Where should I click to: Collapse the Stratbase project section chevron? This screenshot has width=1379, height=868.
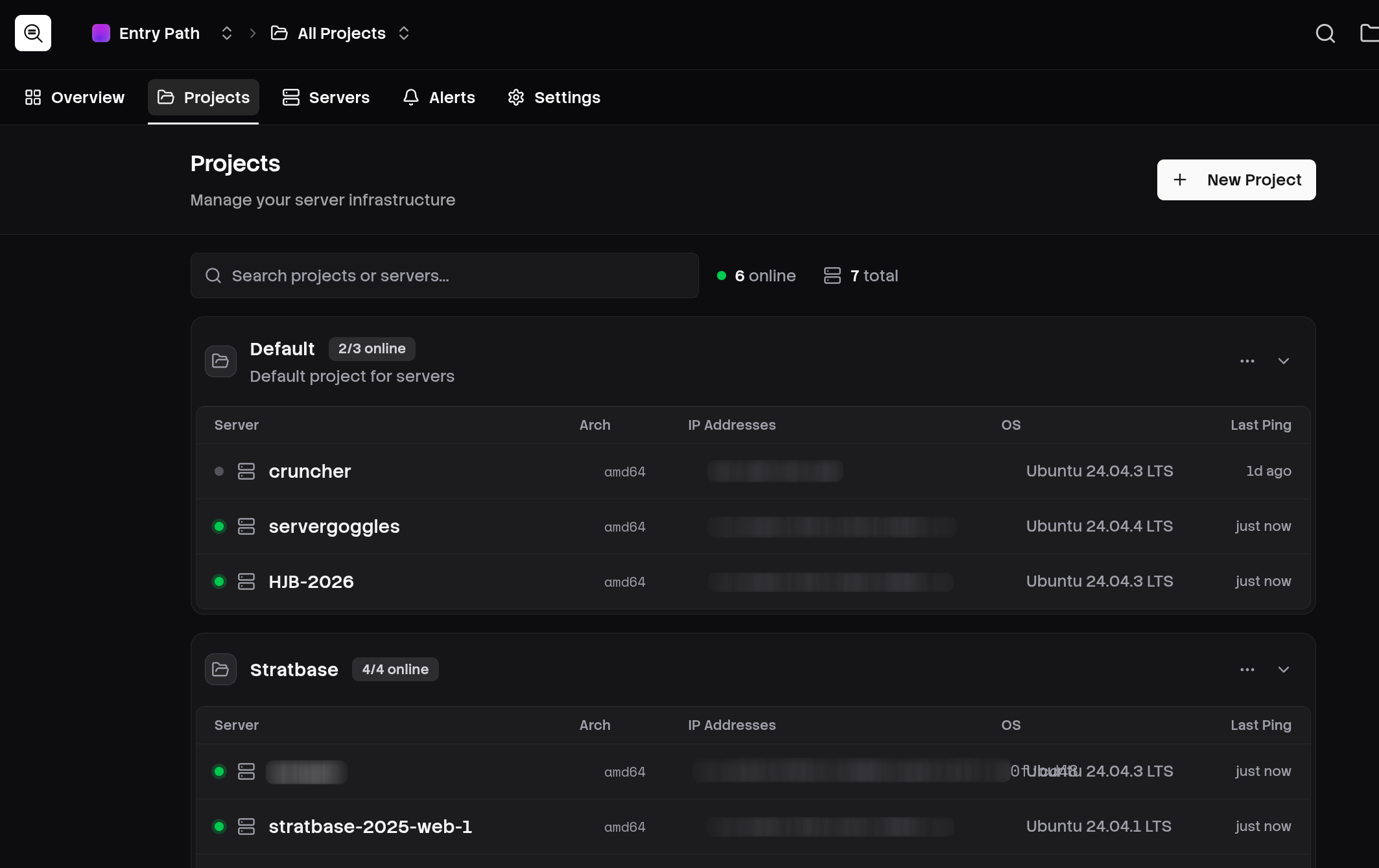1284,670
